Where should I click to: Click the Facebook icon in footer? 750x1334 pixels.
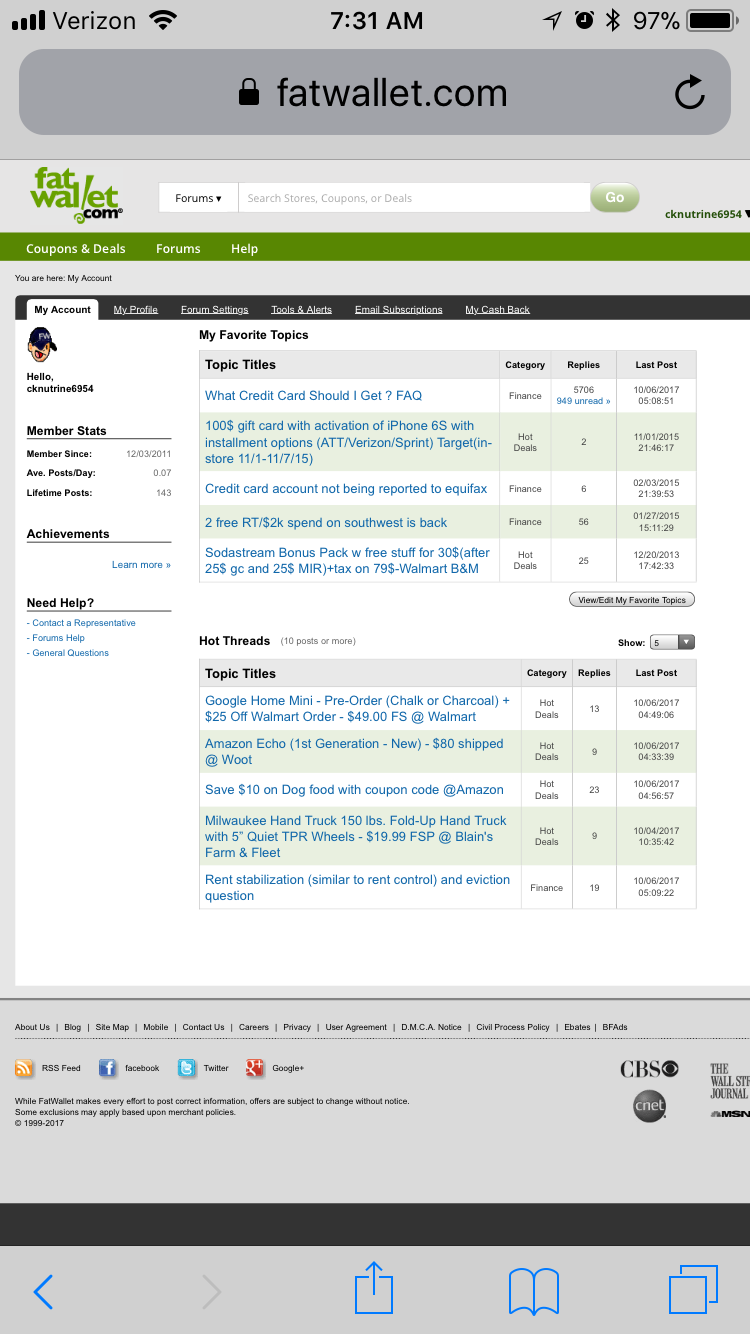coord(107,1068)
